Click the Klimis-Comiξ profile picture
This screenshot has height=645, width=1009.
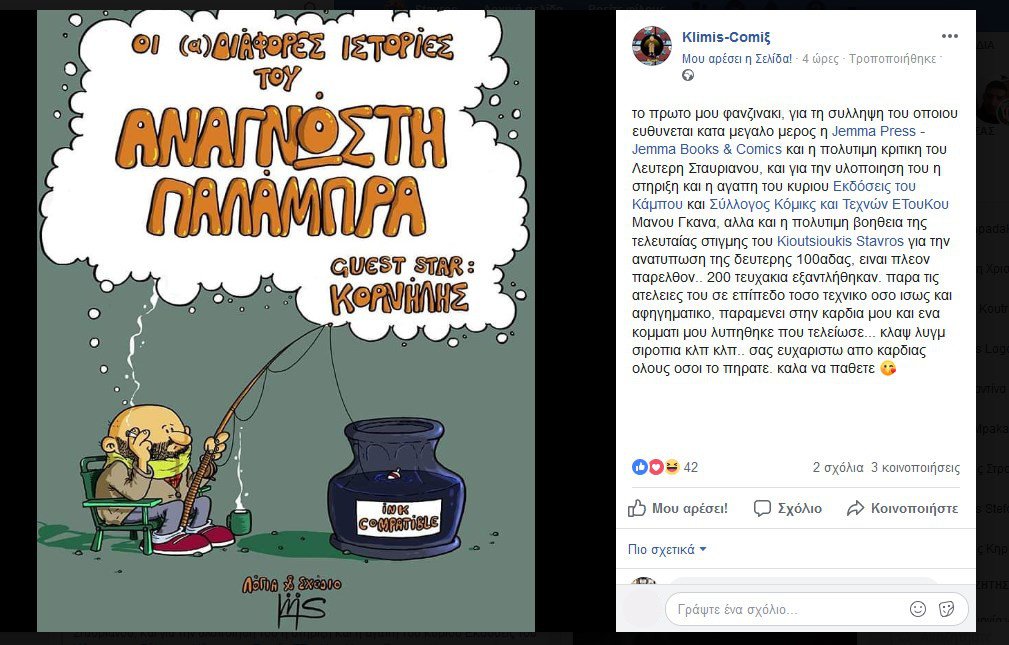click(x=652, y=46)
